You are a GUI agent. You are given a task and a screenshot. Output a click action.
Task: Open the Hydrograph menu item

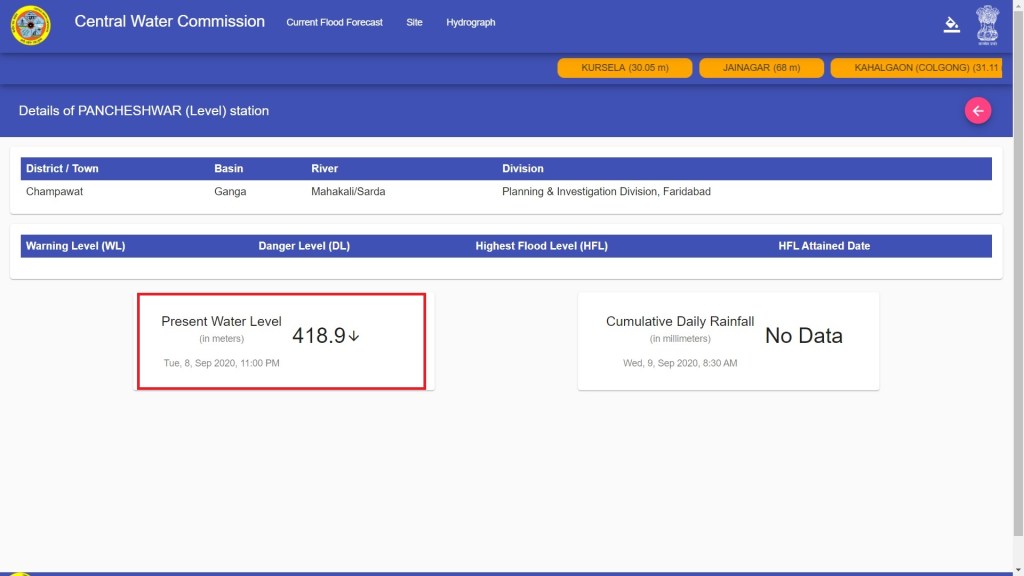470,22
